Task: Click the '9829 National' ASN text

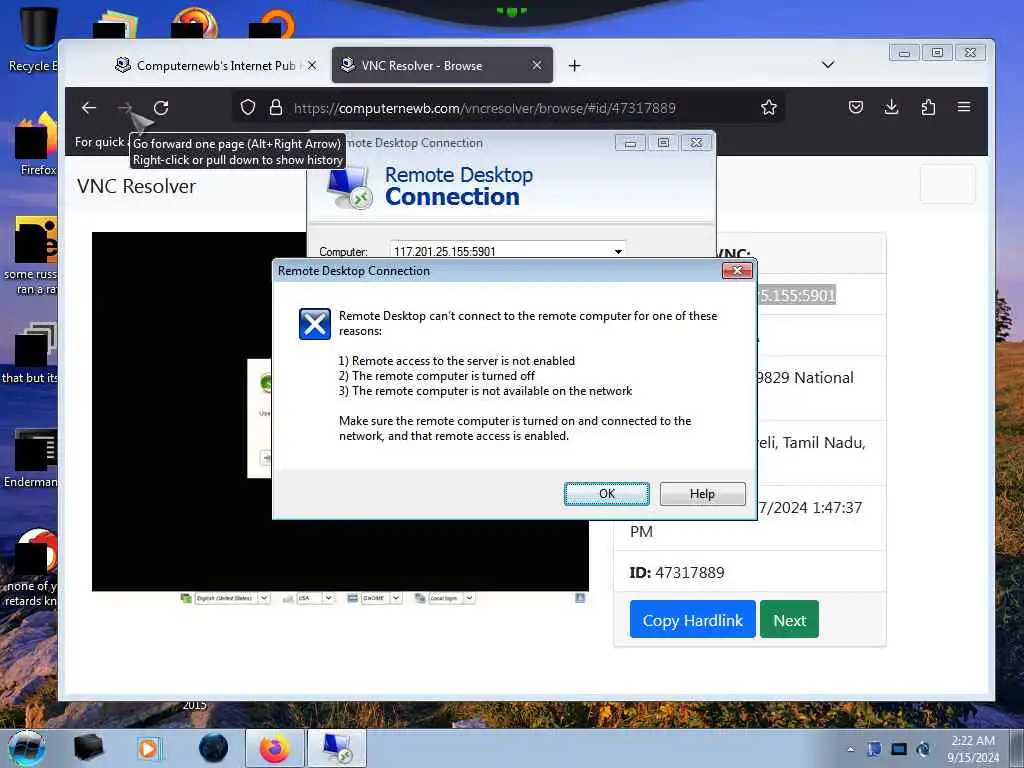Action: (805, 377)
